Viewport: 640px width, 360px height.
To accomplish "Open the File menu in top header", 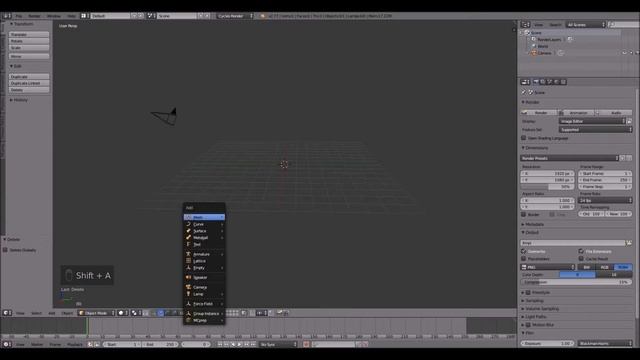I will click(x=19, y=16).
